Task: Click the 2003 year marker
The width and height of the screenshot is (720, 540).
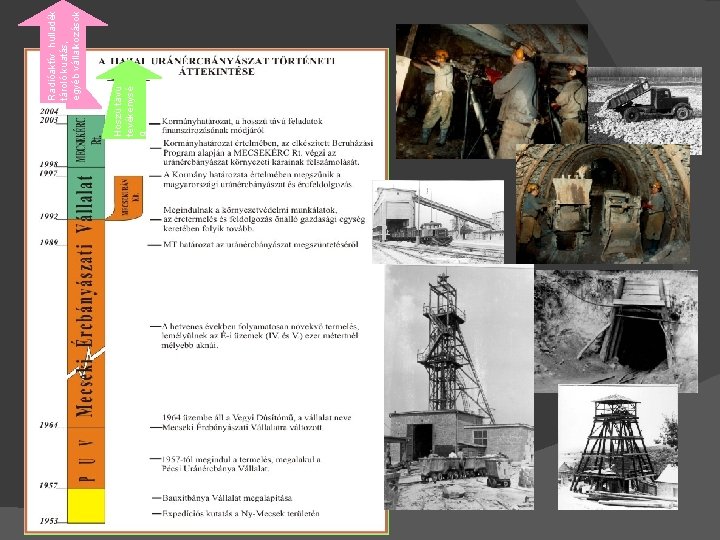Action: point(49,120)
